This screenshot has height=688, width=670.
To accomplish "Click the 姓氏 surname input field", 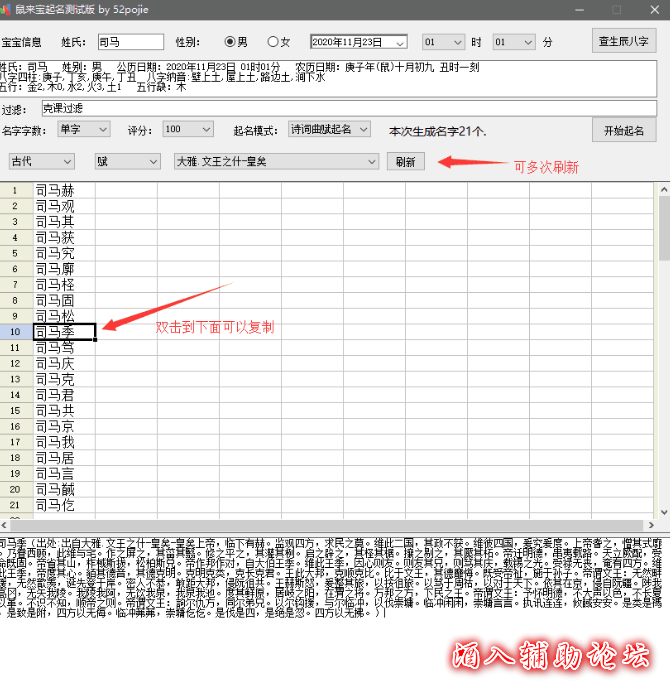I will click(131, 42).
